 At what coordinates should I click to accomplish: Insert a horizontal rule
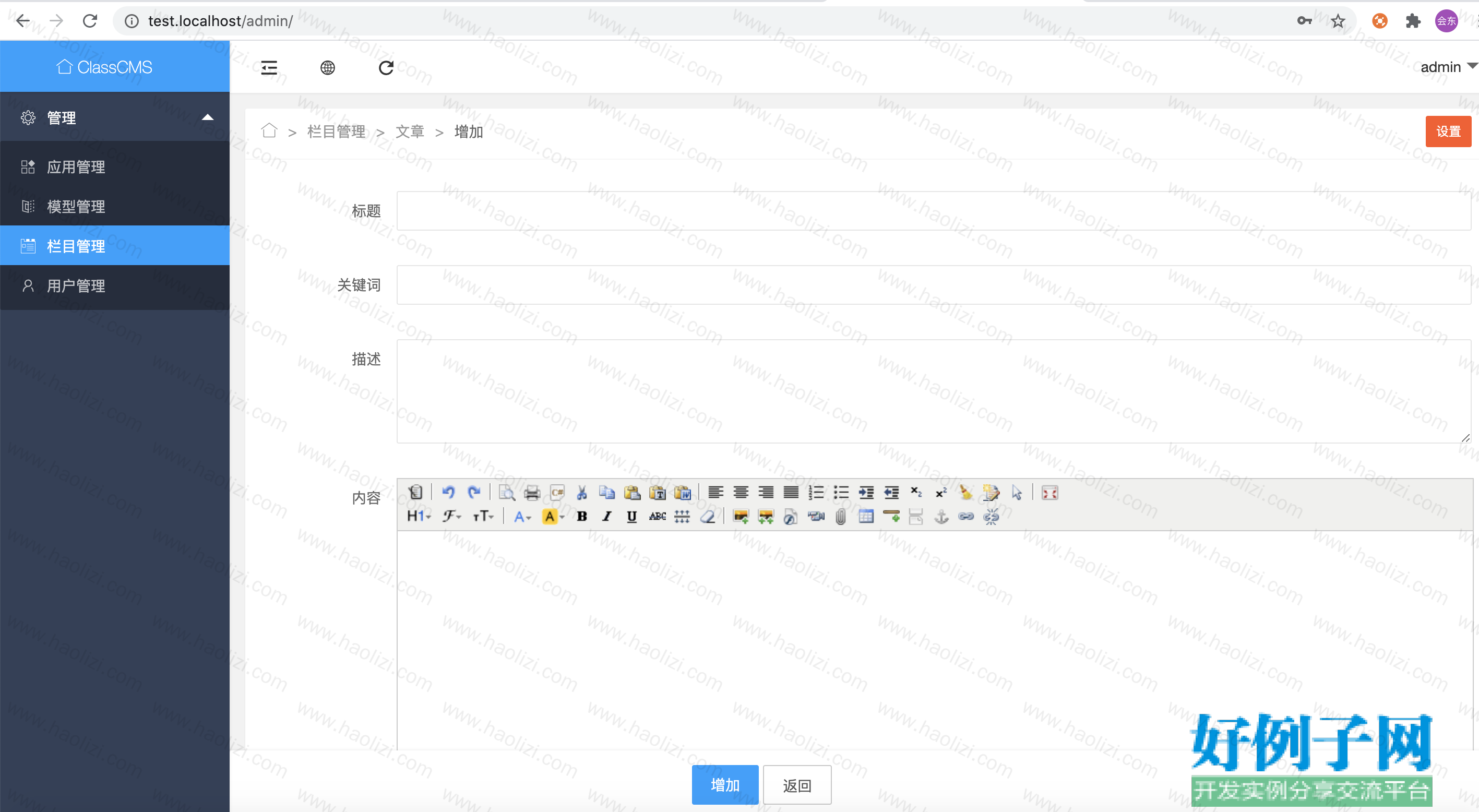891,516
